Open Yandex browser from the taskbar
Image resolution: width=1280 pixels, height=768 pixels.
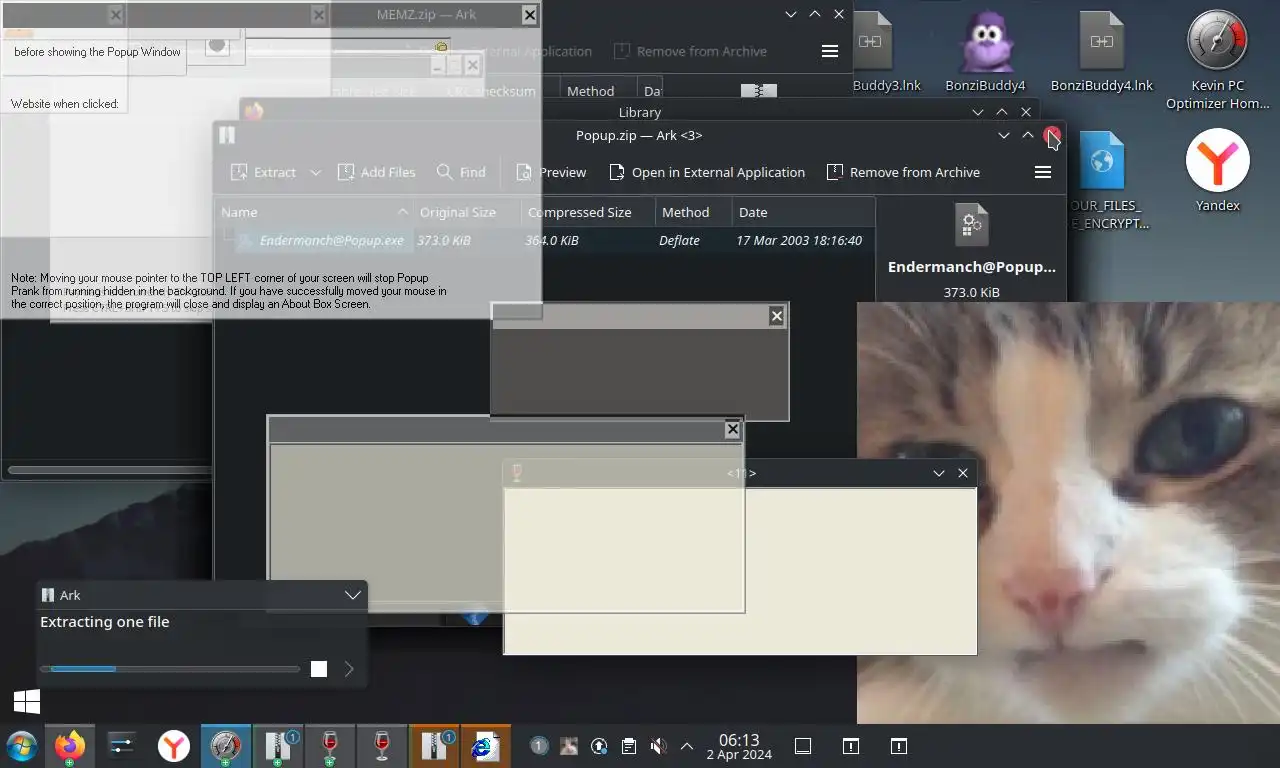coord(174,746)
